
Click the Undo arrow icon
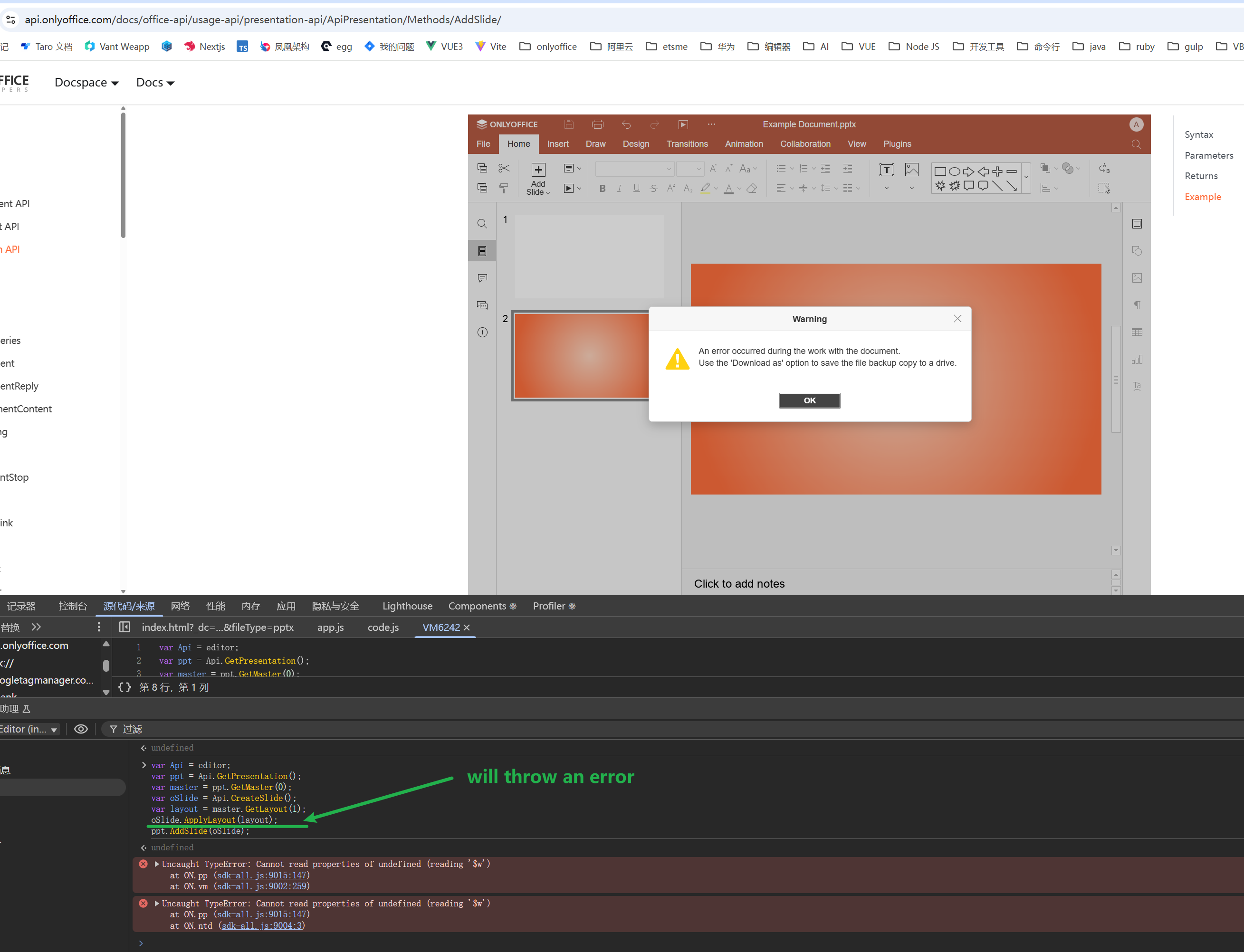626,124
